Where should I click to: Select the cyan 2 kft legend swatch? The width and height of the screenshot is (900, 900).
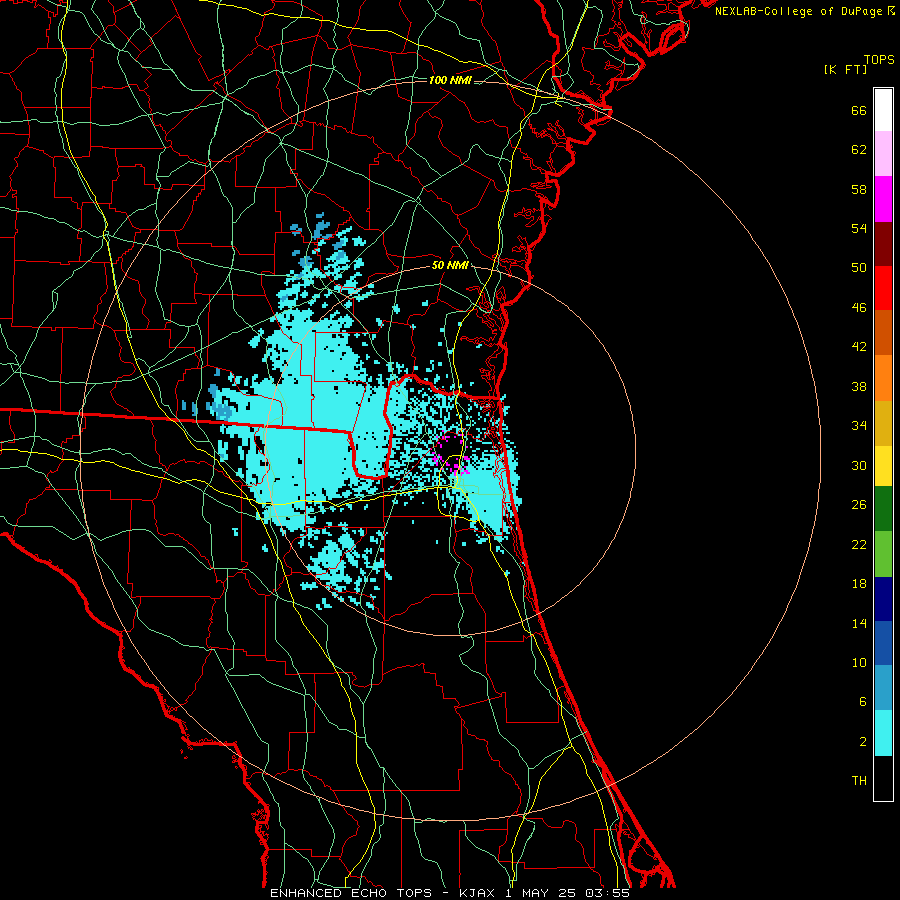point(883,733)
